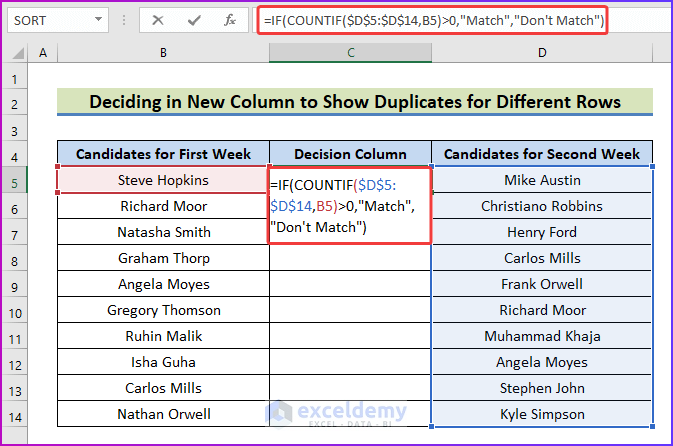This screenshot has height=446, width=673.
Task: Click the Candidates for Second Week header
Action: 542,154
